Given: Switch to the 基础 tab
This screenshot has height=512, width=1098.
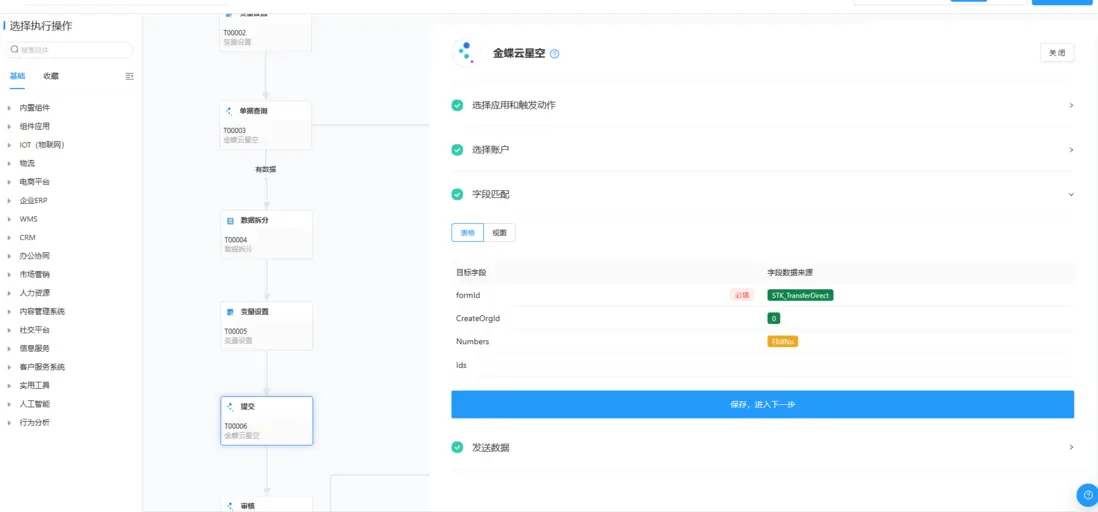Looking at the screenshot, I should (x=17, y=76).
